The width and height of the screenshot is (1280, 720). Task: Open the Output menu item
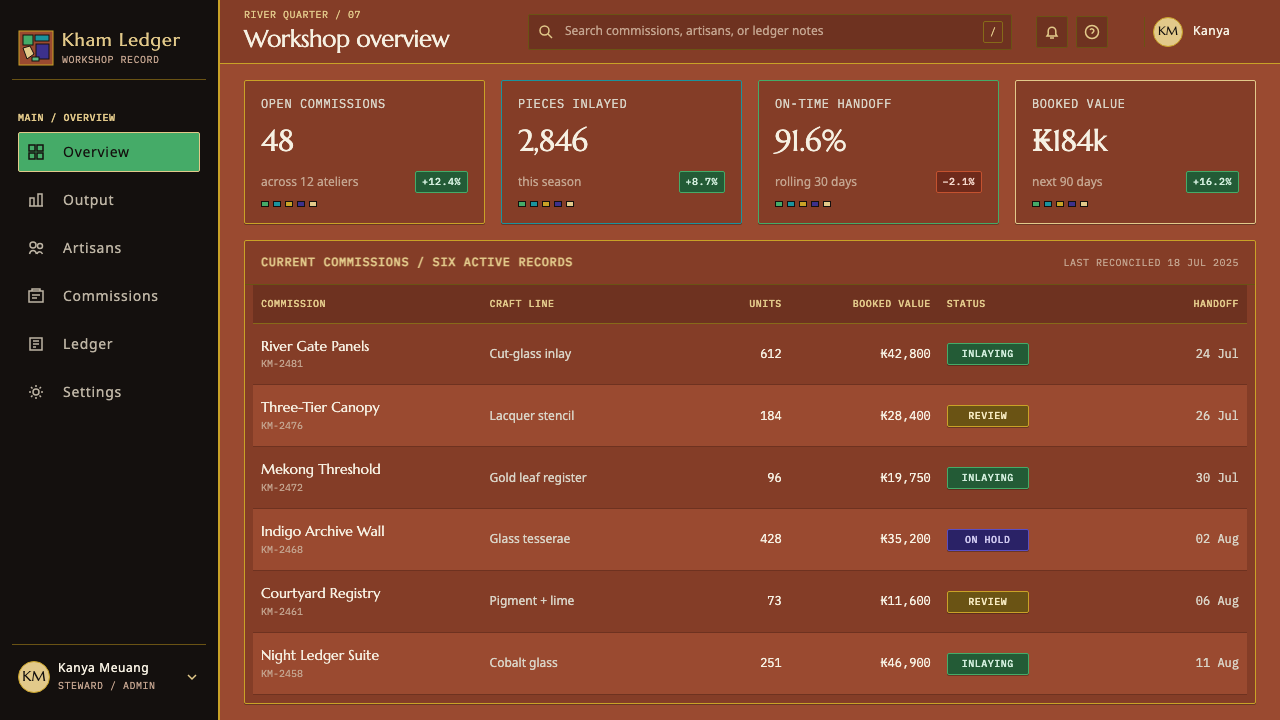[109, 200]
